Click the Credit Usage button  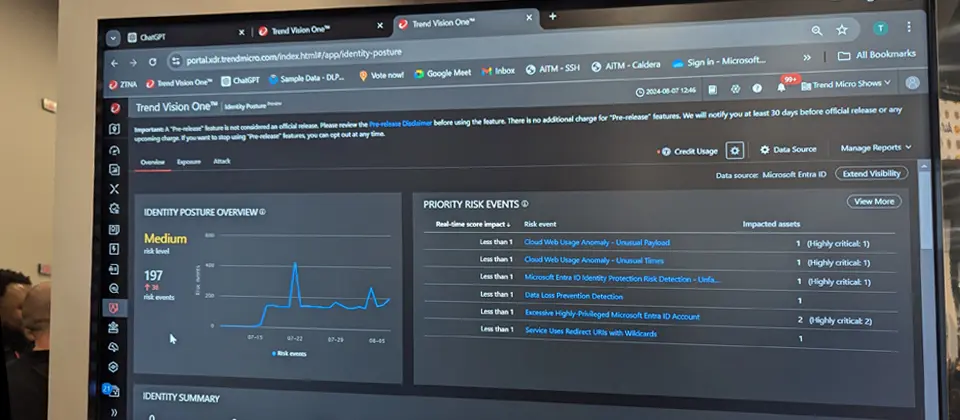click(690, 151)
